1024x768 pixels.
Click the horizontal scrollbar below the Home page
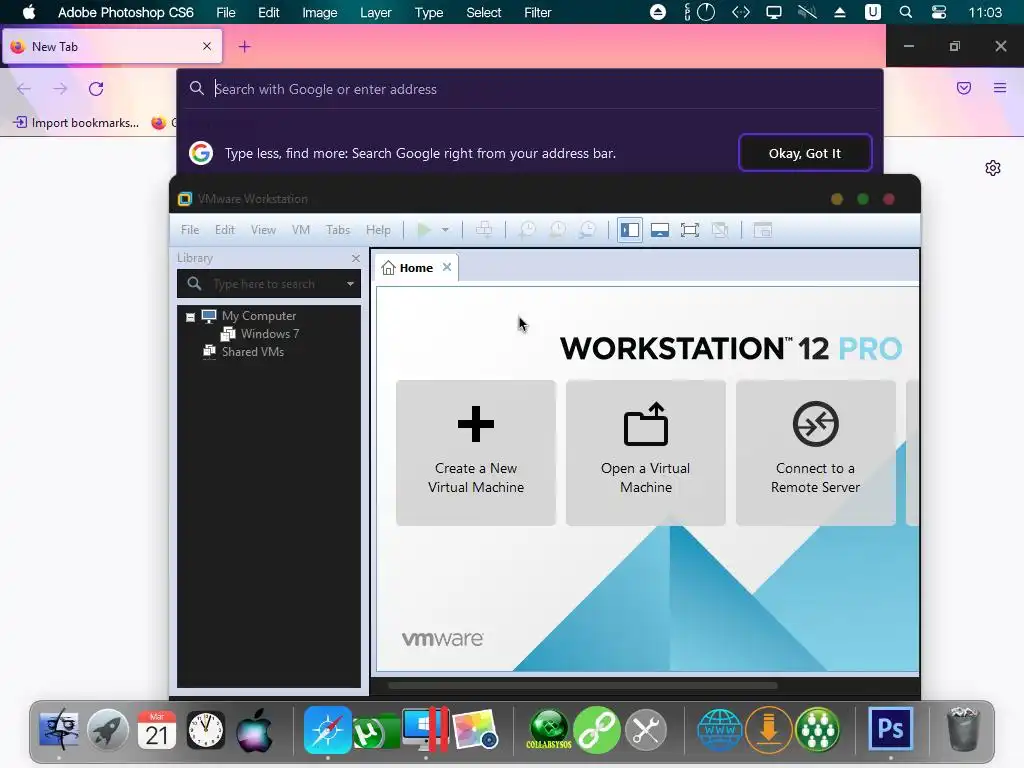pyautogui.click(x=583, y=686)
